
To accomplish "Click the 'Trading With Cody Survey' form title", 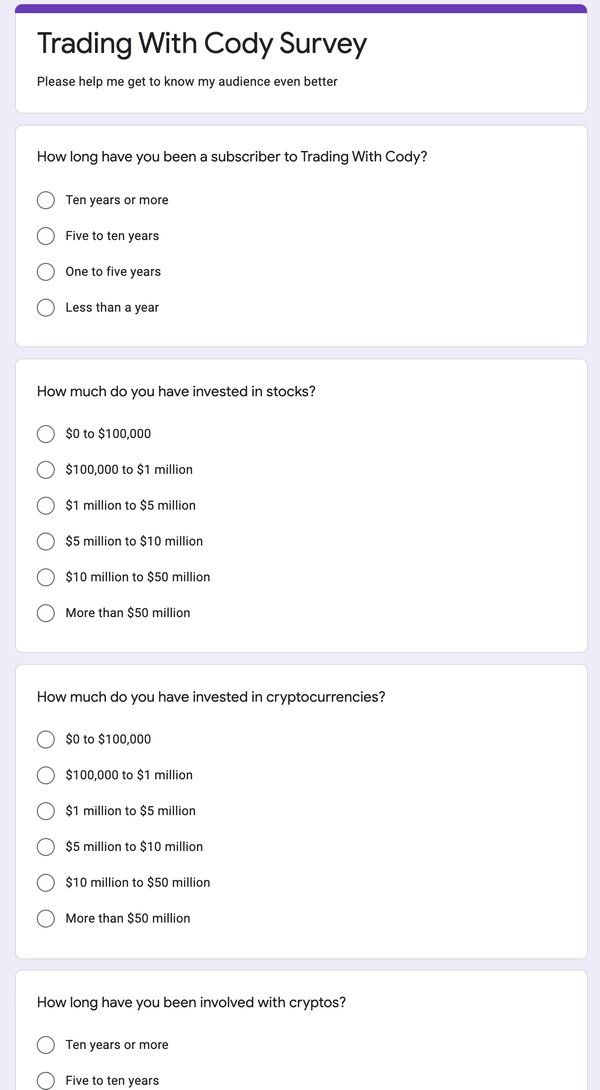I will pos(202,44).
